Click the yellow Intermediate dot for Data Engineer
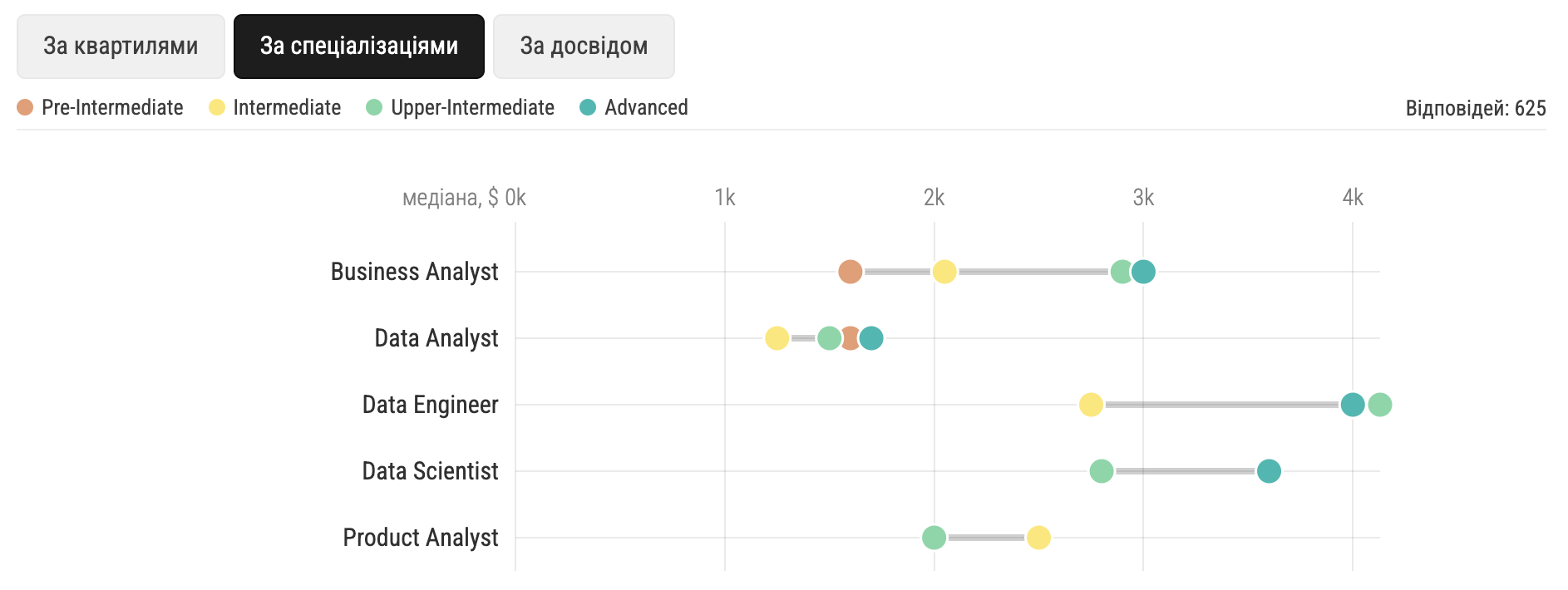 (1091, 405)
